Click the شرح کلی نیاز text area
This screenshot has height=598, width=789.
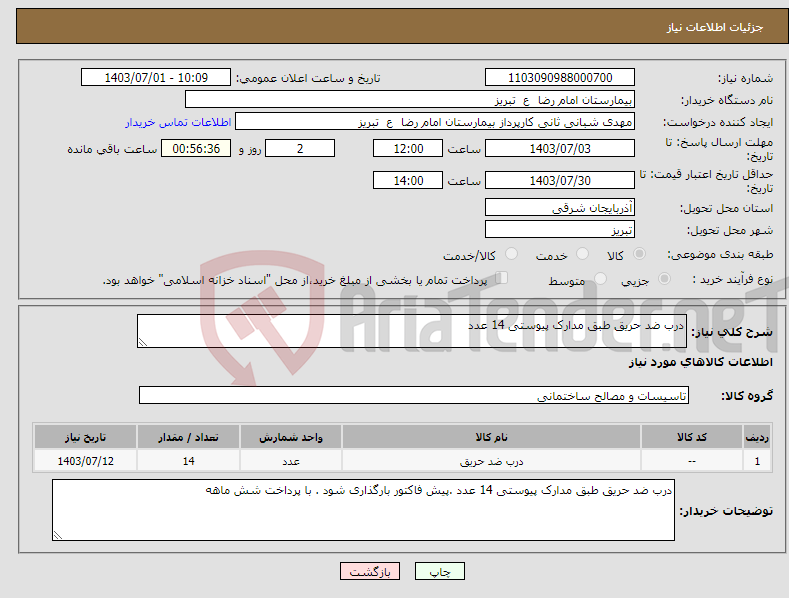[x=412, y=331]
